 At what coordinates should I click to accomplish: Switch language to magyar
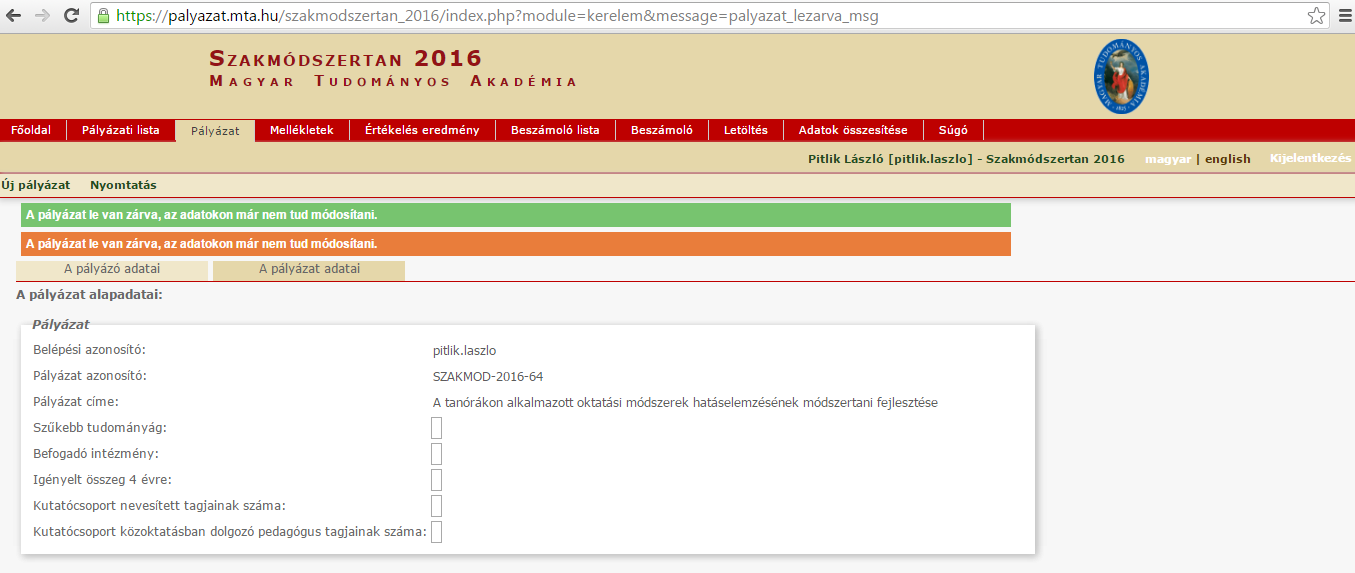[1168, 159]
